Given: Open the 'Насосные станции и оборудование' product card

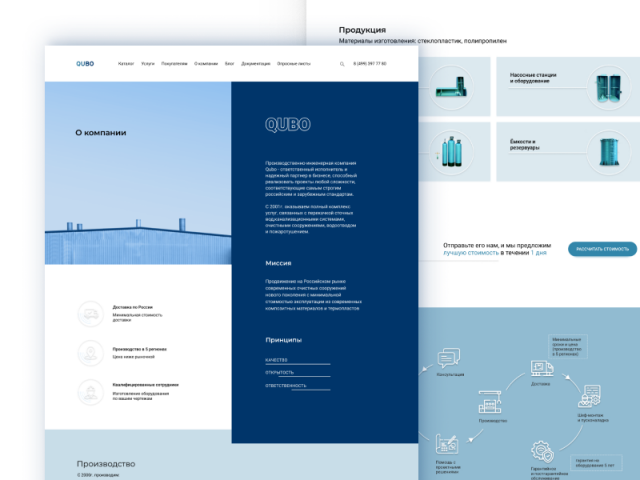Looking at the screenshot, I should [x=568, y=87].
